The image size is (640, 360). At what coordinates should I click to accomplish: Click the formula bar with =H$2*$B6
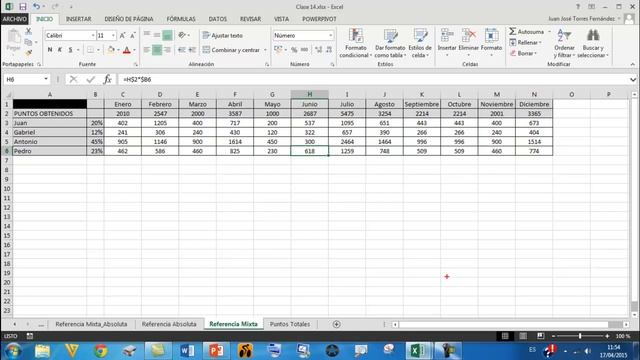point(373,79)
